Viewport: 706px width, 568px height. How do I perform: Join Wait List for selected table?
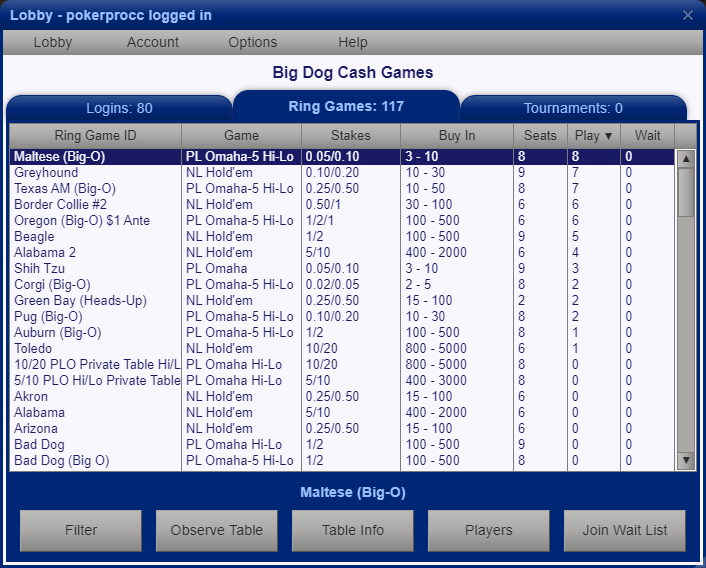[625, 530]
